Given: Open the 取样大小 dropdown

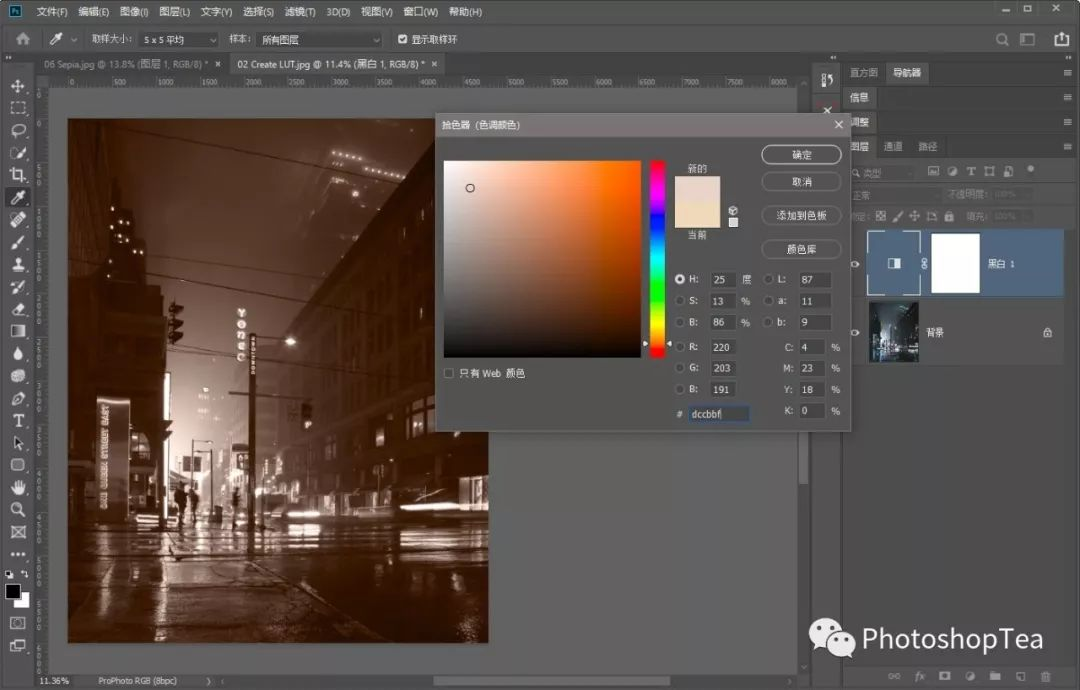Looking at the screenshot, I should coord(177,40).
